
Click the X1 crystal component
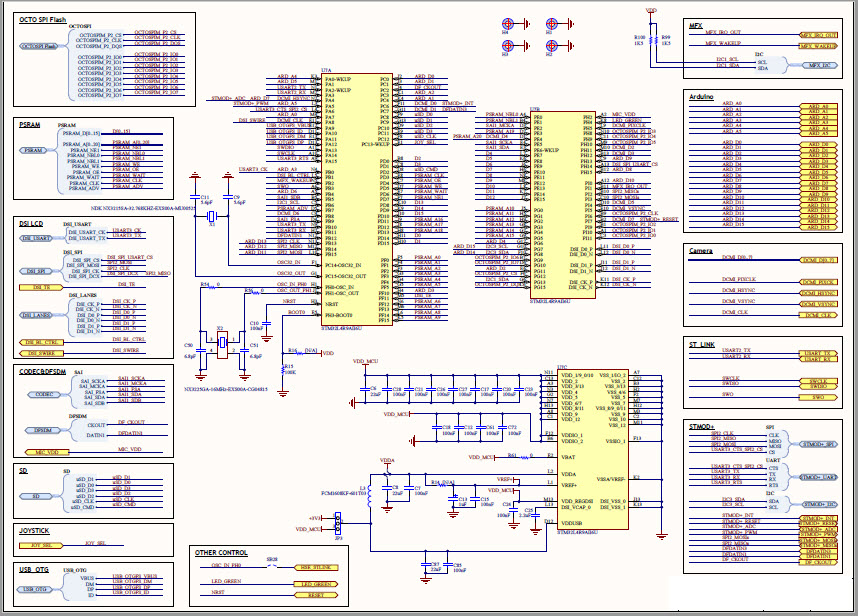pos(211,215)
